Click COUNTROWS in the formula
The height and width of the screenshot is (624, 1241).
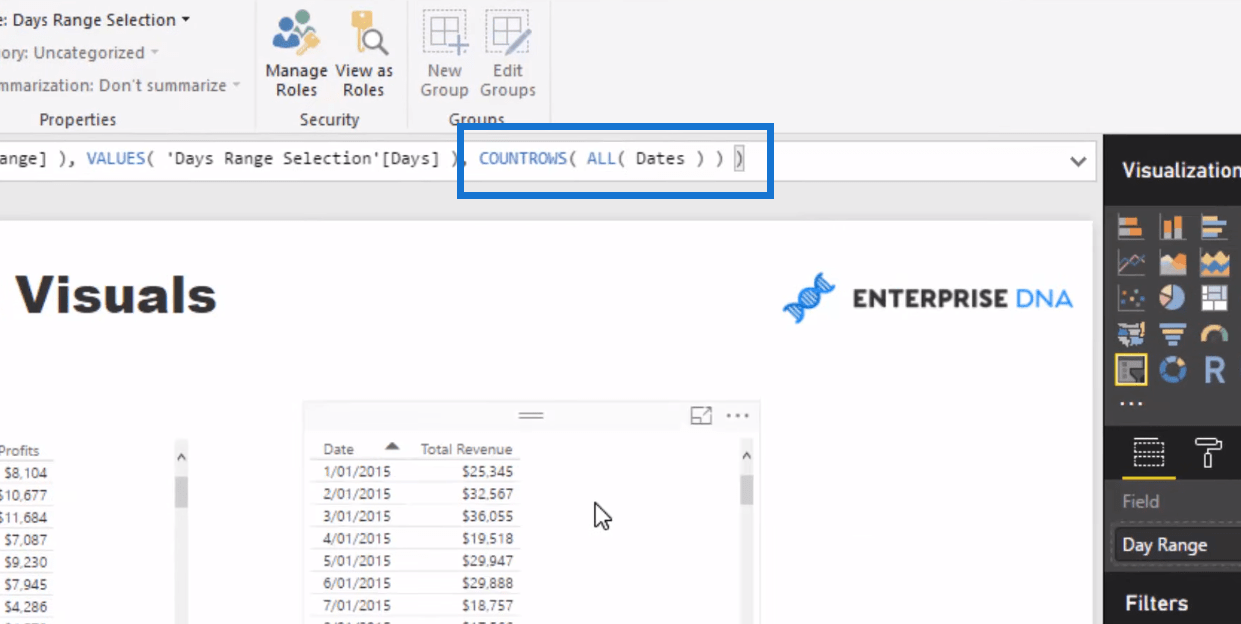coord(523,159)
